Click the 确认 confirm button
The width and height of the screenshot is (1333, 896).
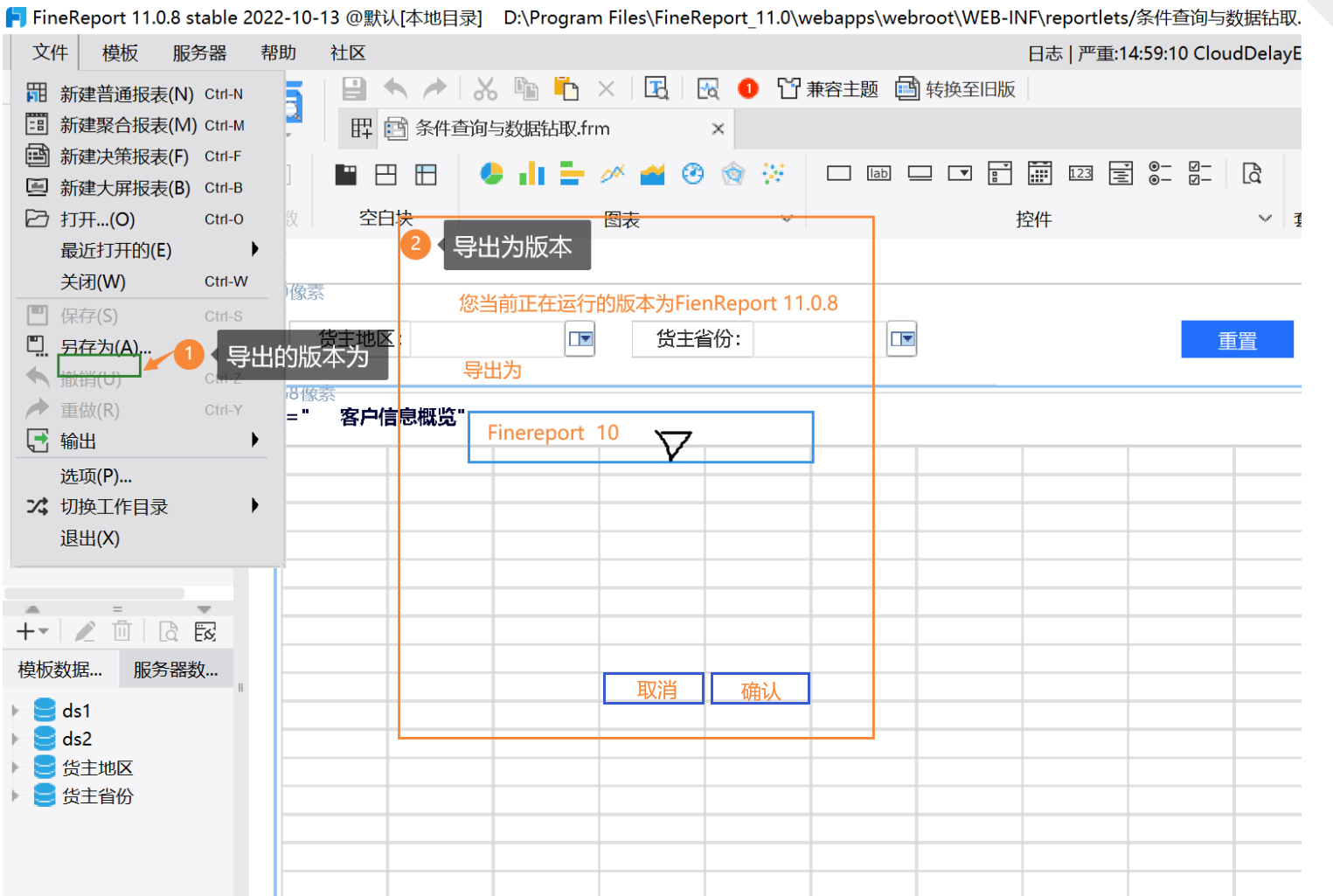click(760, 689)
